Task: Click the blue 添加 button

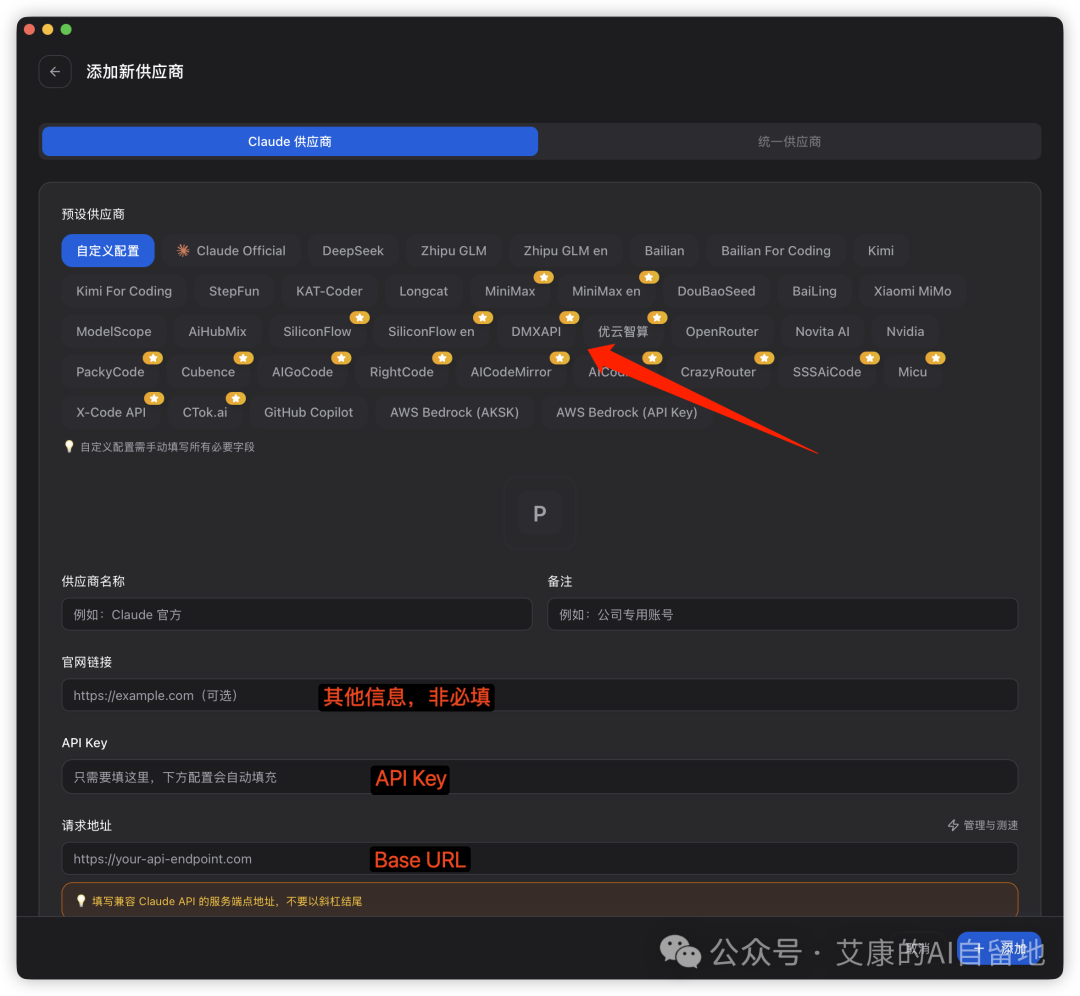Action: [x=999, y=949]
